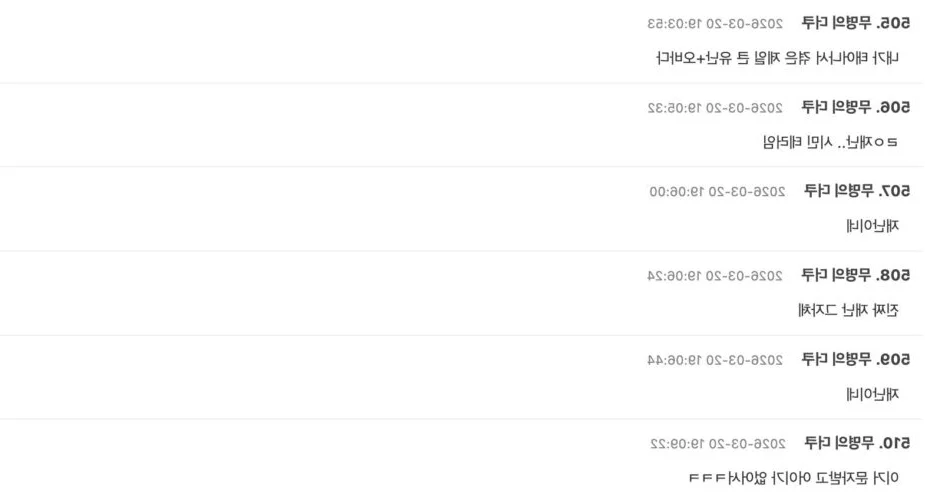
Task: Click the 무명의 더쿠 name on comment 505
Action: pyautogui.click(x=836, y=24)
